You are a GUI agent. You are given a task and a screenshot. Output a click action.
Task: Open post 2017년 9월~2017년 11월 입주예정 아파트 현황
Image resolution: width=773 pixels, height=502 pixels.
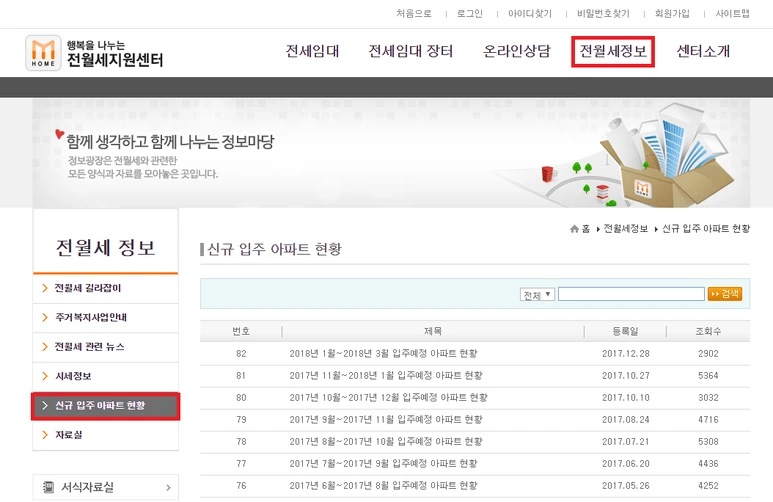coord(386,420)
